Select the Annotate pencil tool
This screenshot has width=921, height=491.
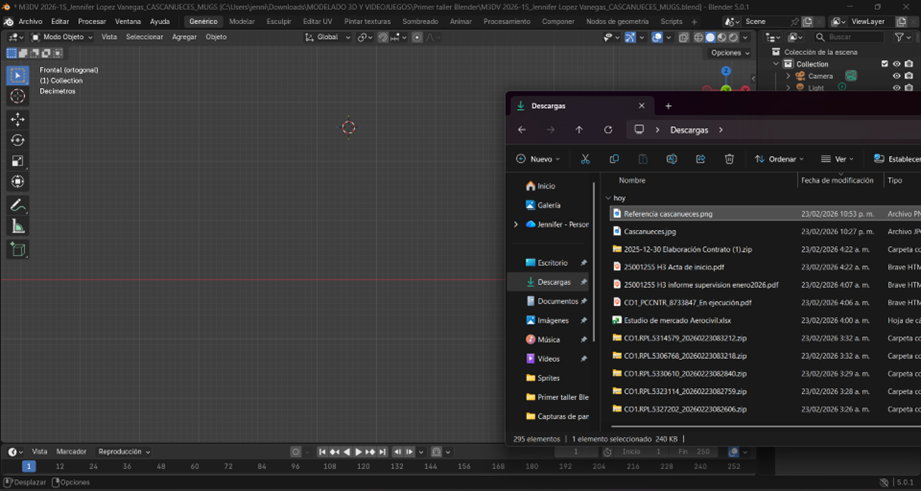(18, 205)
